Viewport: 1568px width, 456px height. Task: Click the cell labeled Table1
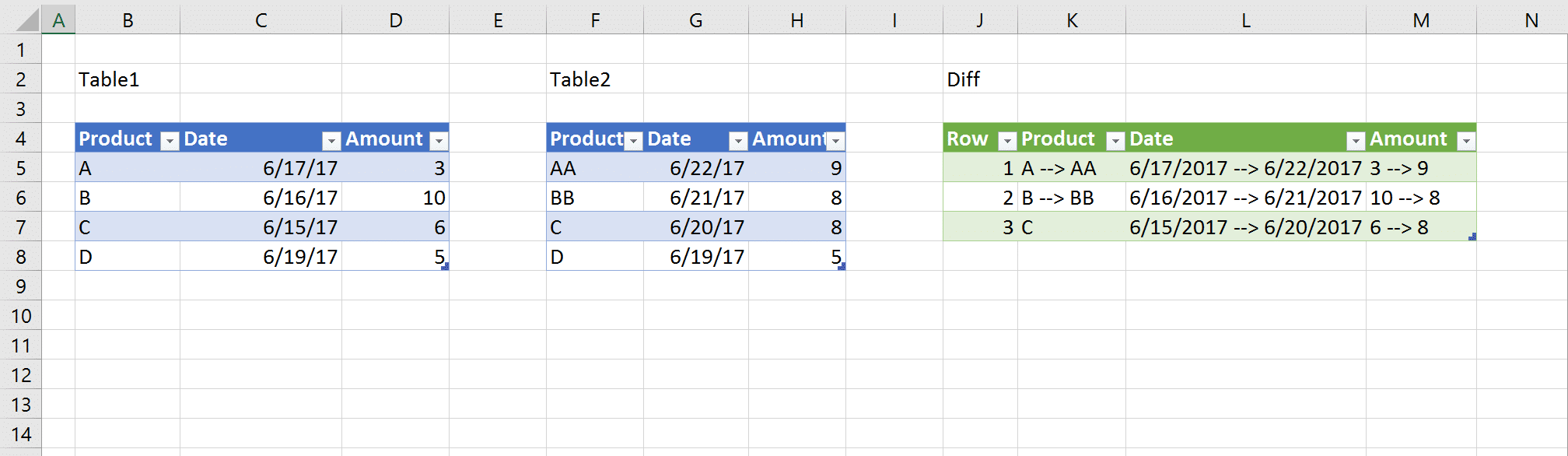click(x=109, y=79)
